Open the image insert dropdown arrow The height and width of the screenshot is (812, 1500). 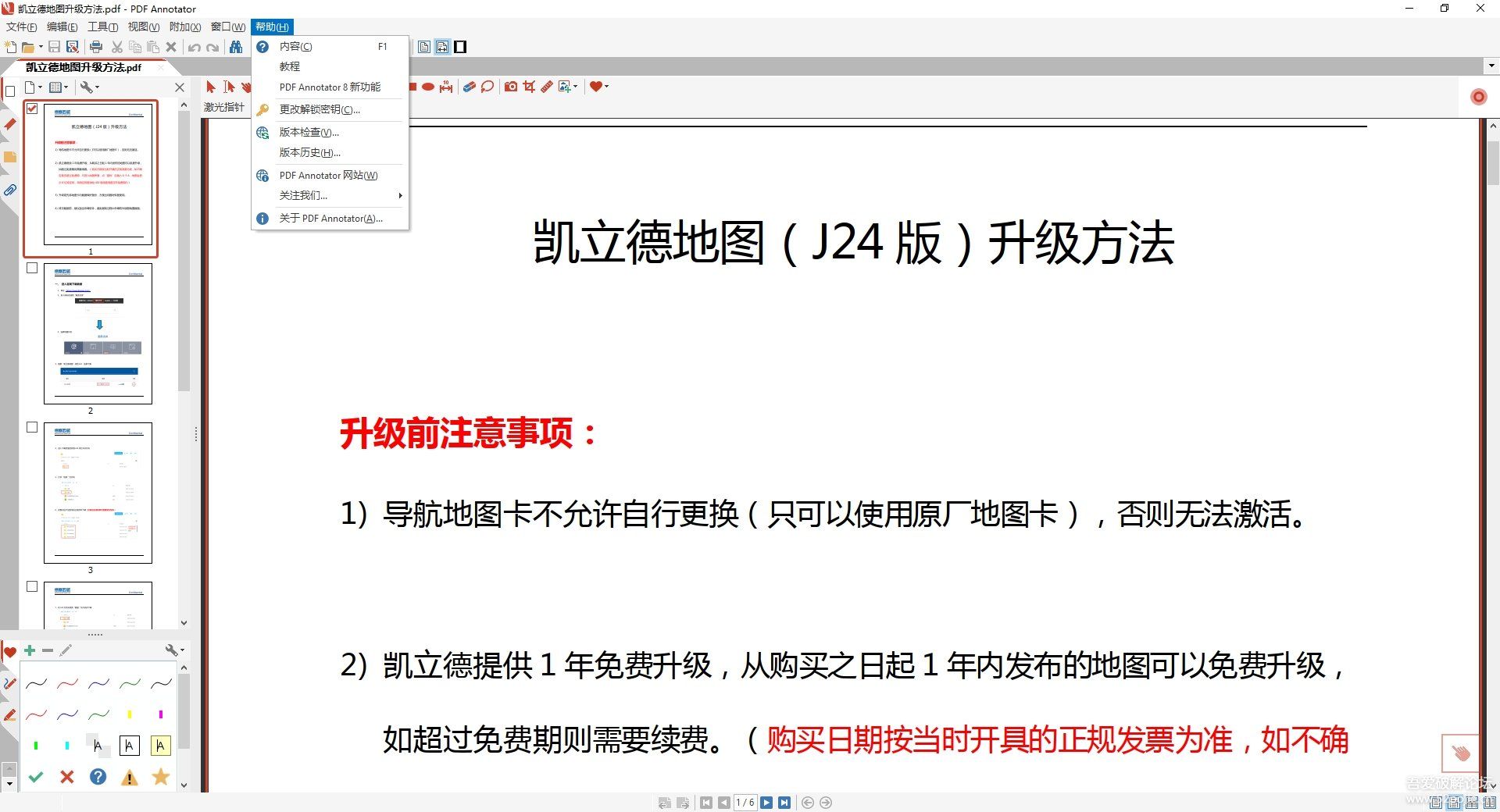[x=576, y=87]
